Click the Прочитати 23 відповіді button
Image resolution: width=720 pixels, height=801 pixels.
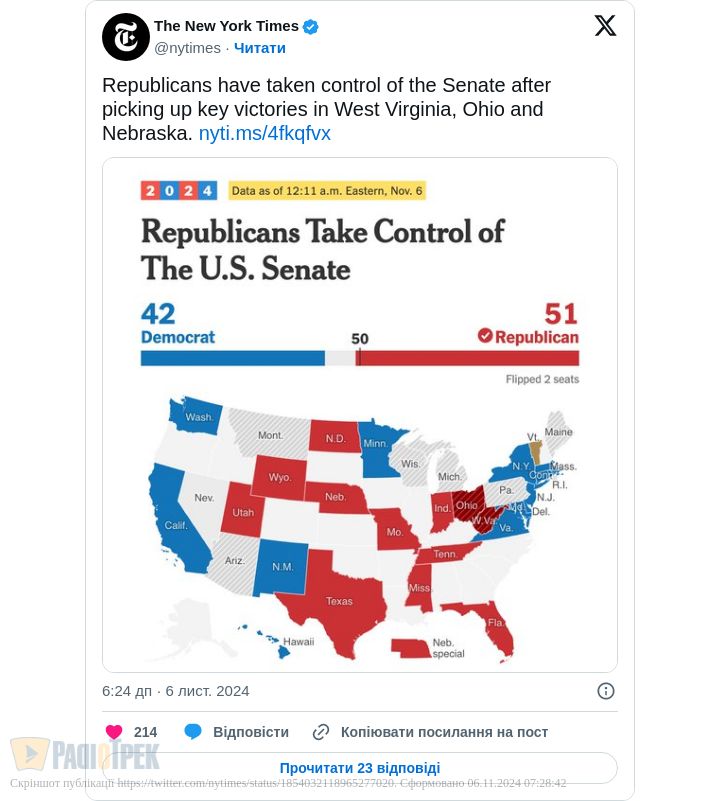tap(360, 768)
